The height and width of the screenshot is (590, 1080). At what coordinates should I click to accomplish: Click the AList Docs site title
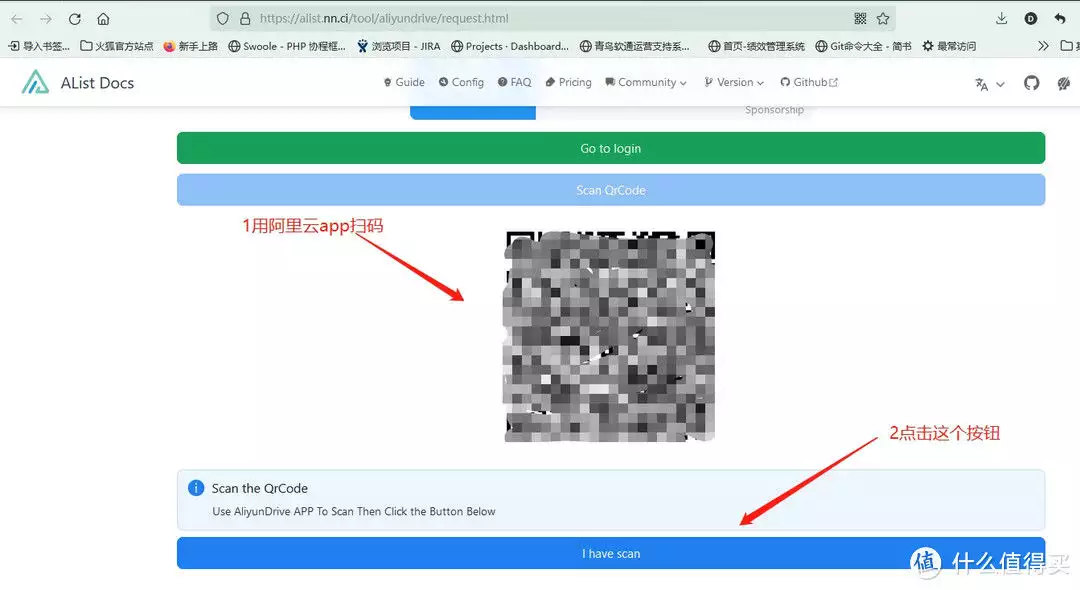[97, 83]
